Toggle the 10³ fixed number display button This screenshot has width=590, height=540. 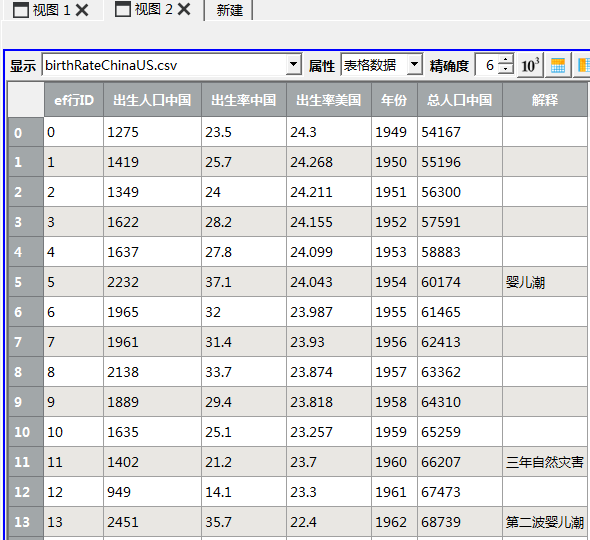pyautogui.click(x=530, y=65)
